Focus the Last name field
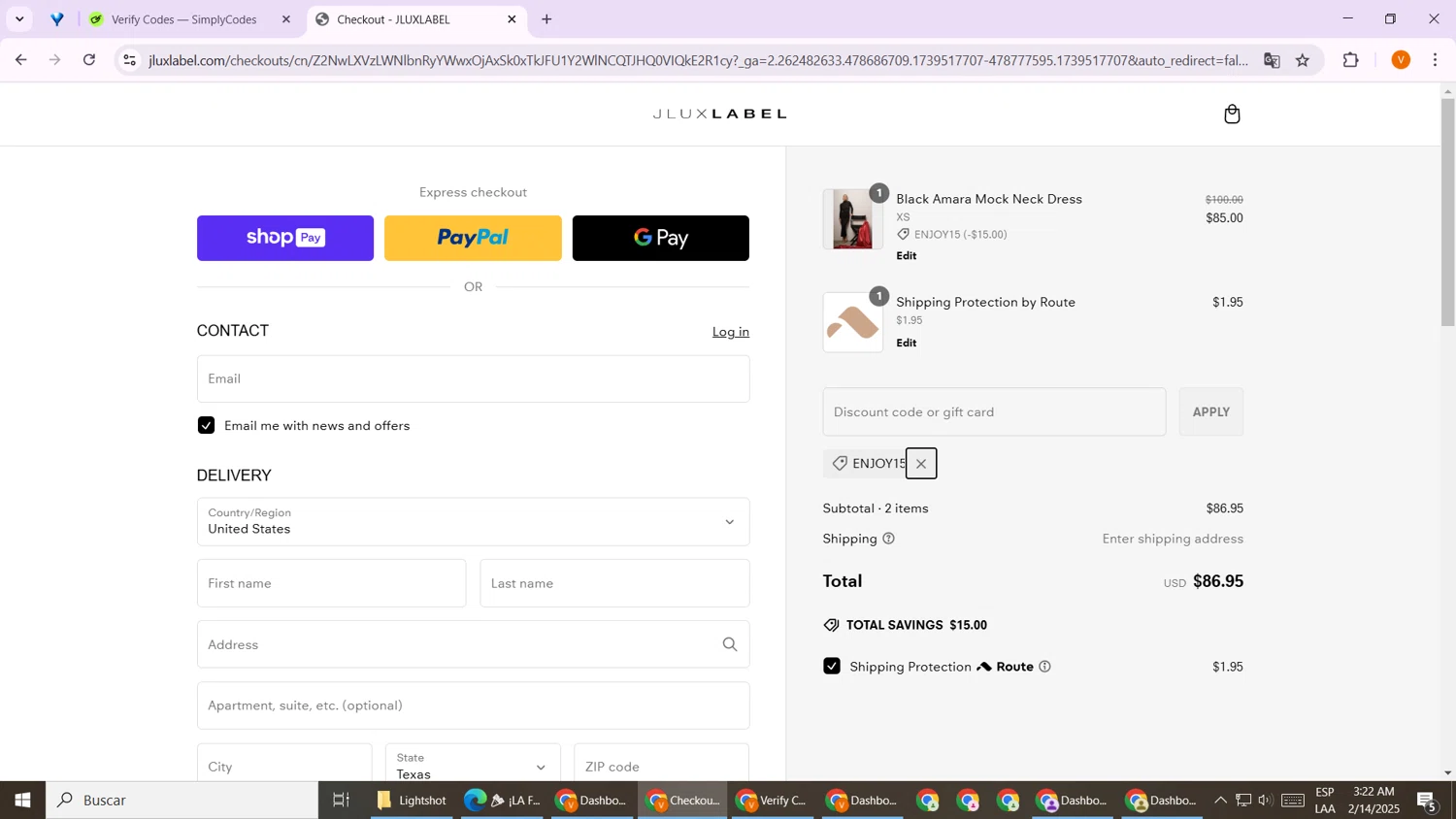The width and height of the screenshot is (1456, 819). pyautogui.click(x=614, y=583)
